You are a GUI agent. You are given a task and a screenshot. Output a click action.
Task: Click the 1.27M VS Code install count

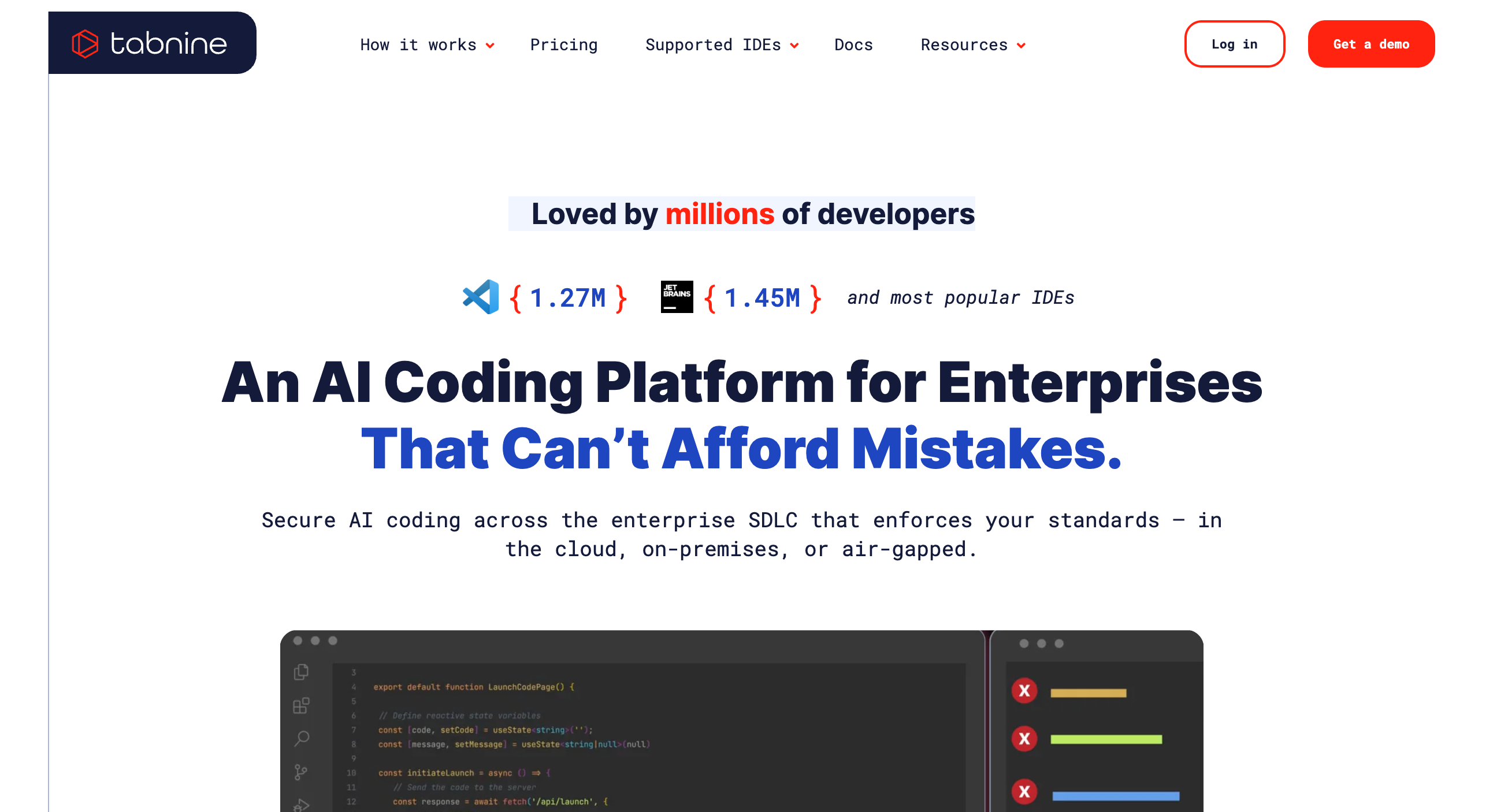(567, 299)
